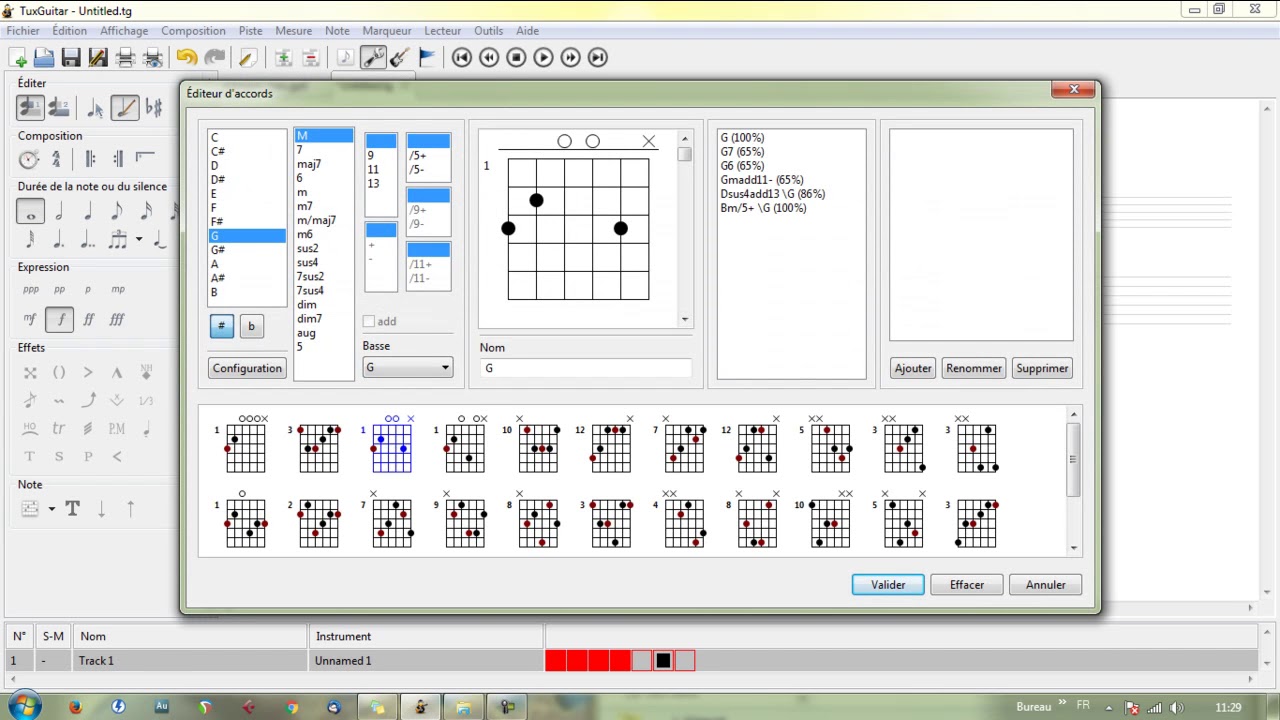Screen dimensions: 1280x720
Task: Toggle flat (b) accidental mode button
Action: coord(251,326)
